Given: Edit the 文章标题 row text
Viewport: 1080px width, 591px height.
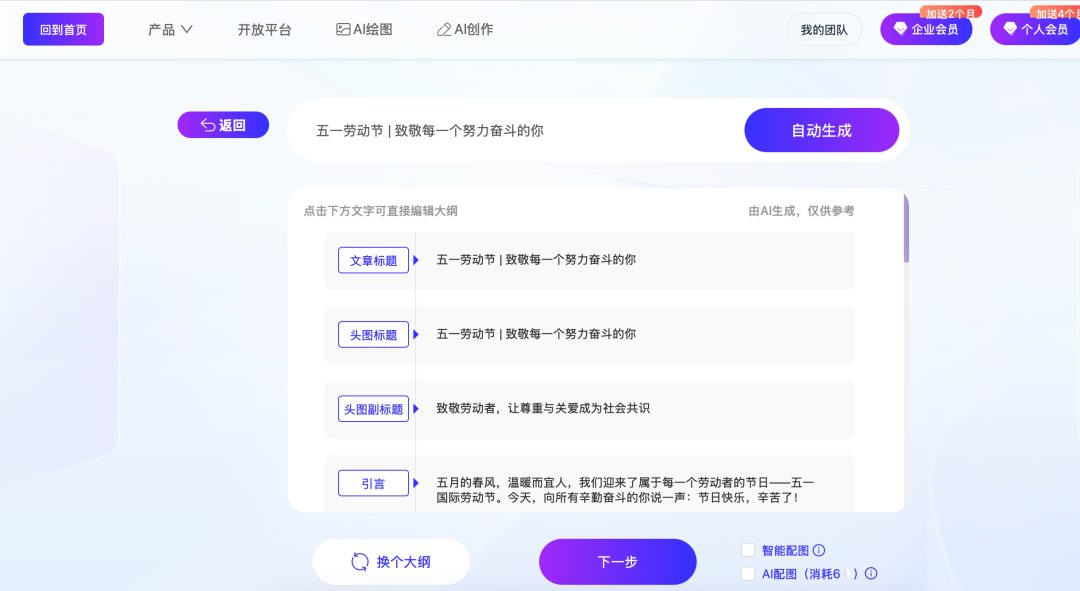Looking at the screenshot, I should click(536, 260).
